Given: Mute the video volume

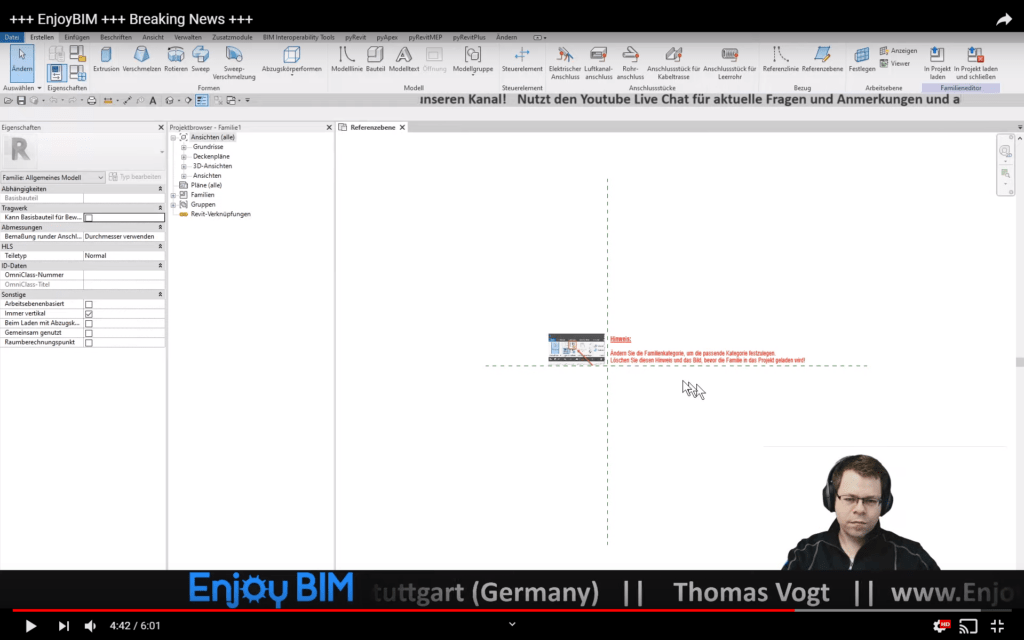Looking at the screenshot, I should pos(90,626).
